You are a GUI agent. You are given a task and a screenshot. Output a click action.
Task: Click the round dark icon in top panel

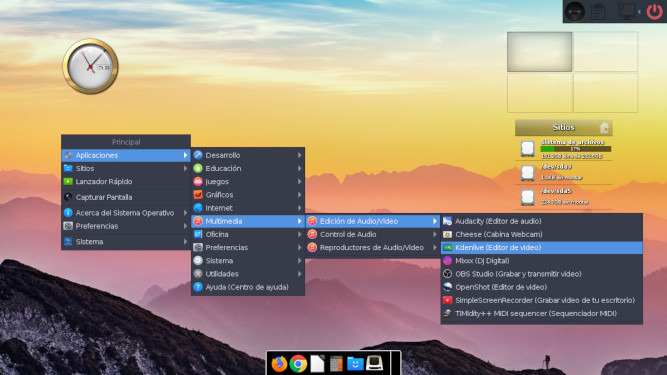(575, 11)
